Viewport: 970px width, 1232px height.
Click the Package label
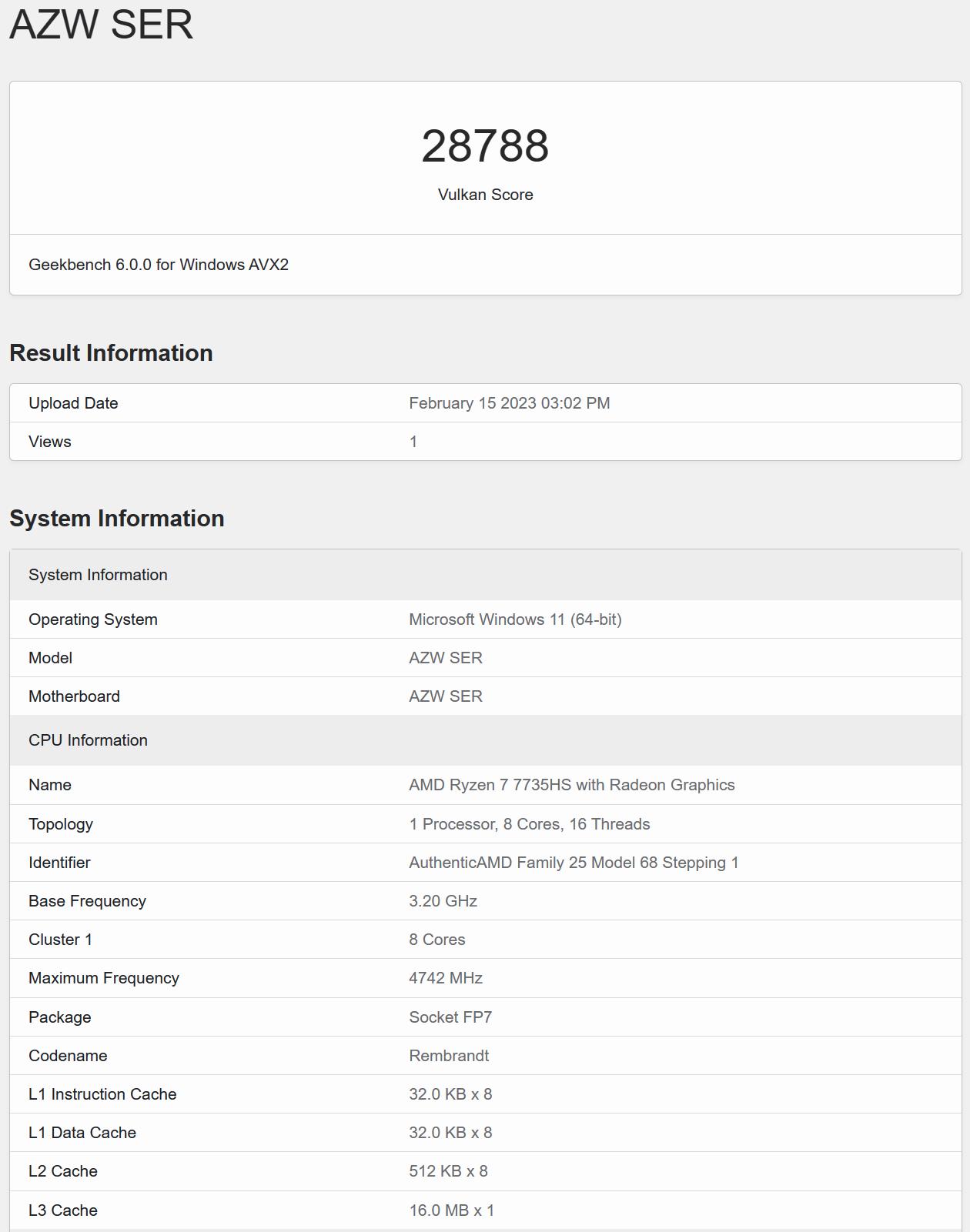[60, 1017]
